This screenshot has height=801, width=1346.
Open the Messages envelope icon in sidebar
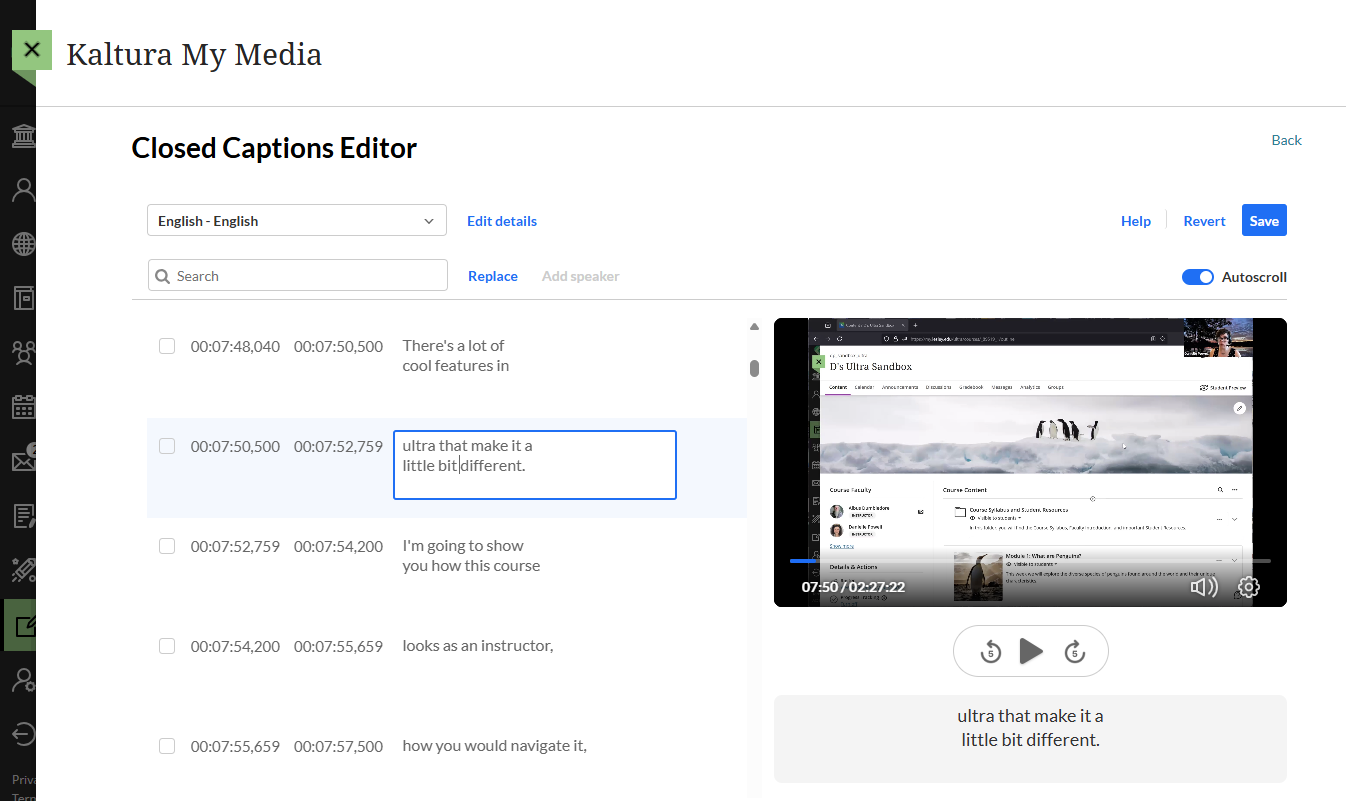(x=23, y=460)
